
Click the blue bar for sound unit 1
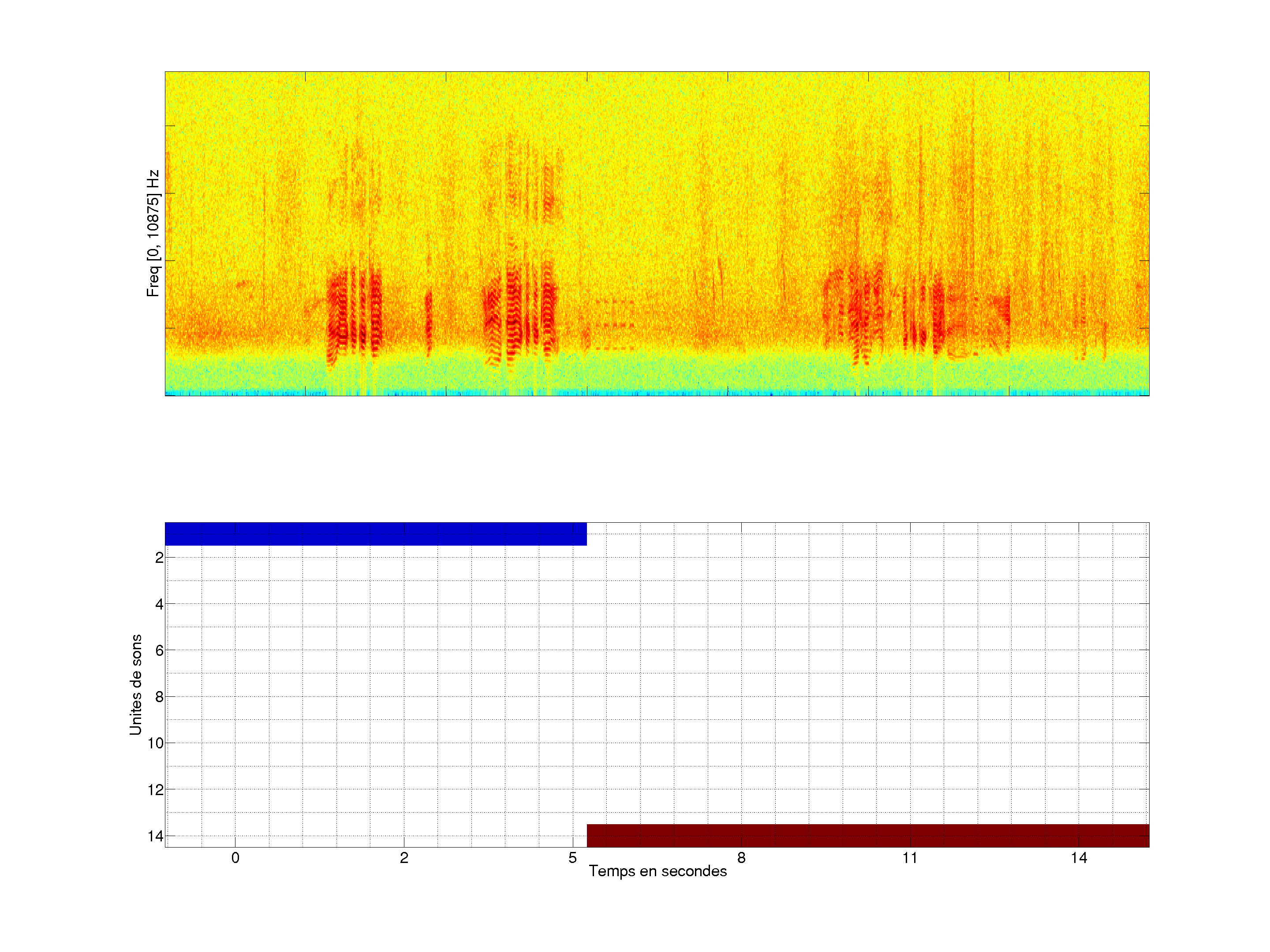pos(376,534)
